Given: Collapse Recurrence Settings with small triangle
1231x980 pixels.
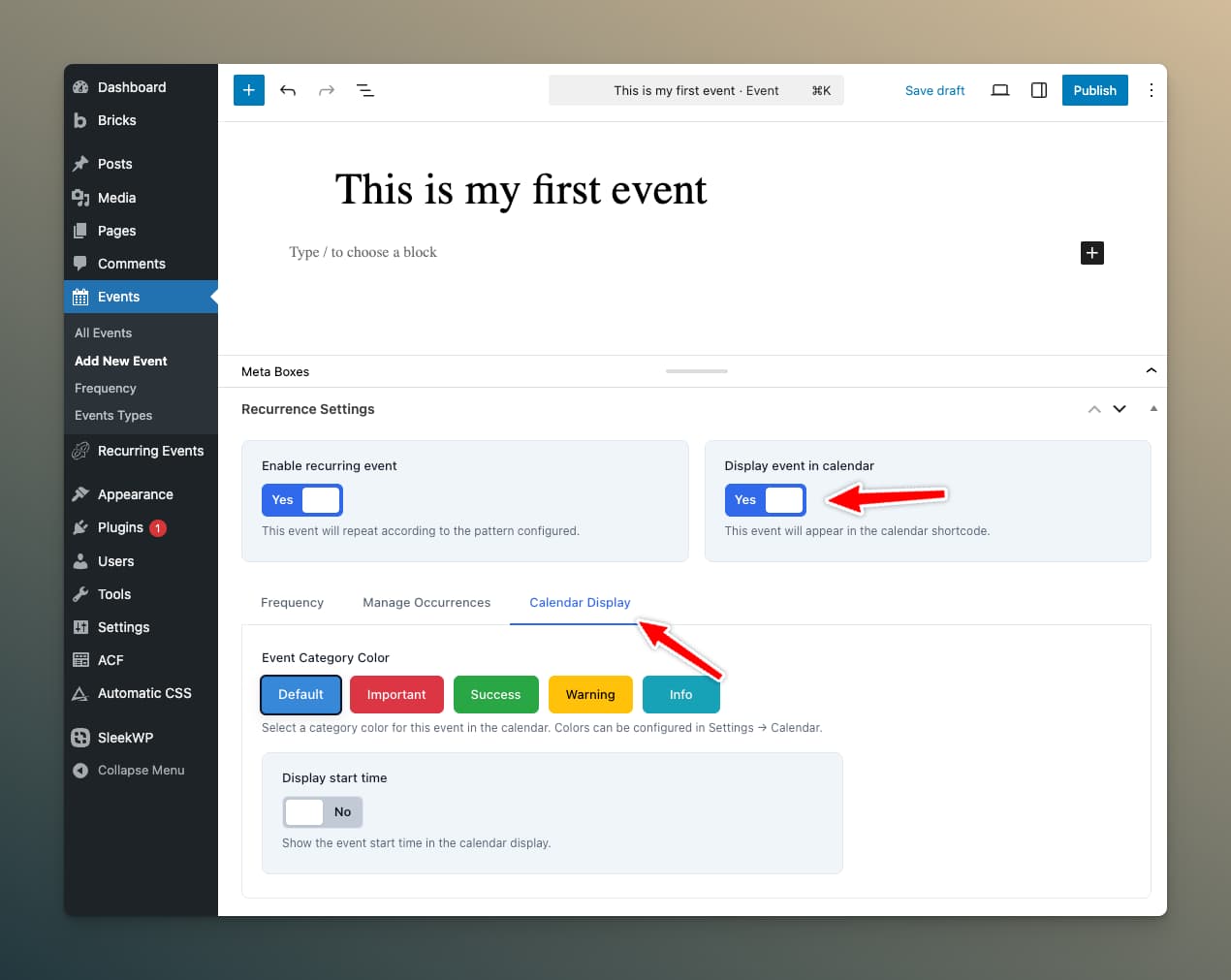Looking at the screenshot, I should pyautogui.click(x=1153, y=409).
